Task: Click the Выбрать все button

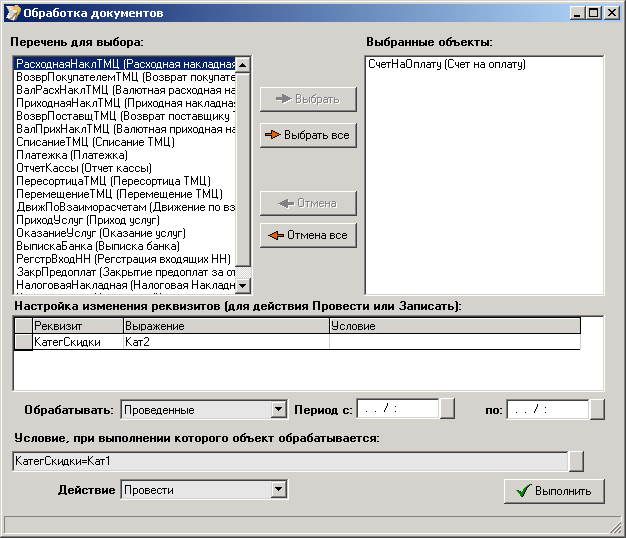Action: pos(308,135)
